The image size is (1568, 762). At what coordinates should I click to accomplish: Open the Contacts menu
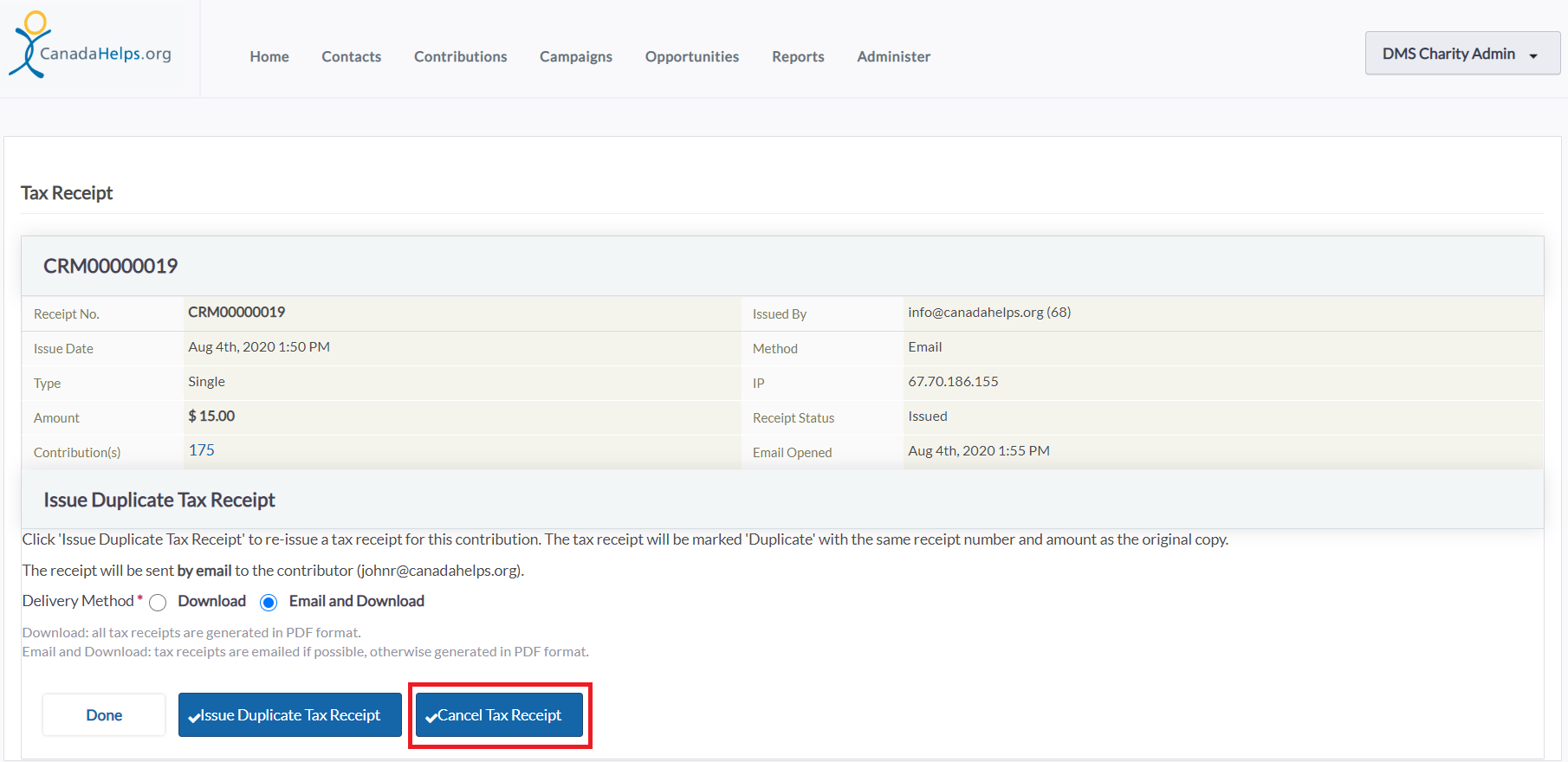351,56
